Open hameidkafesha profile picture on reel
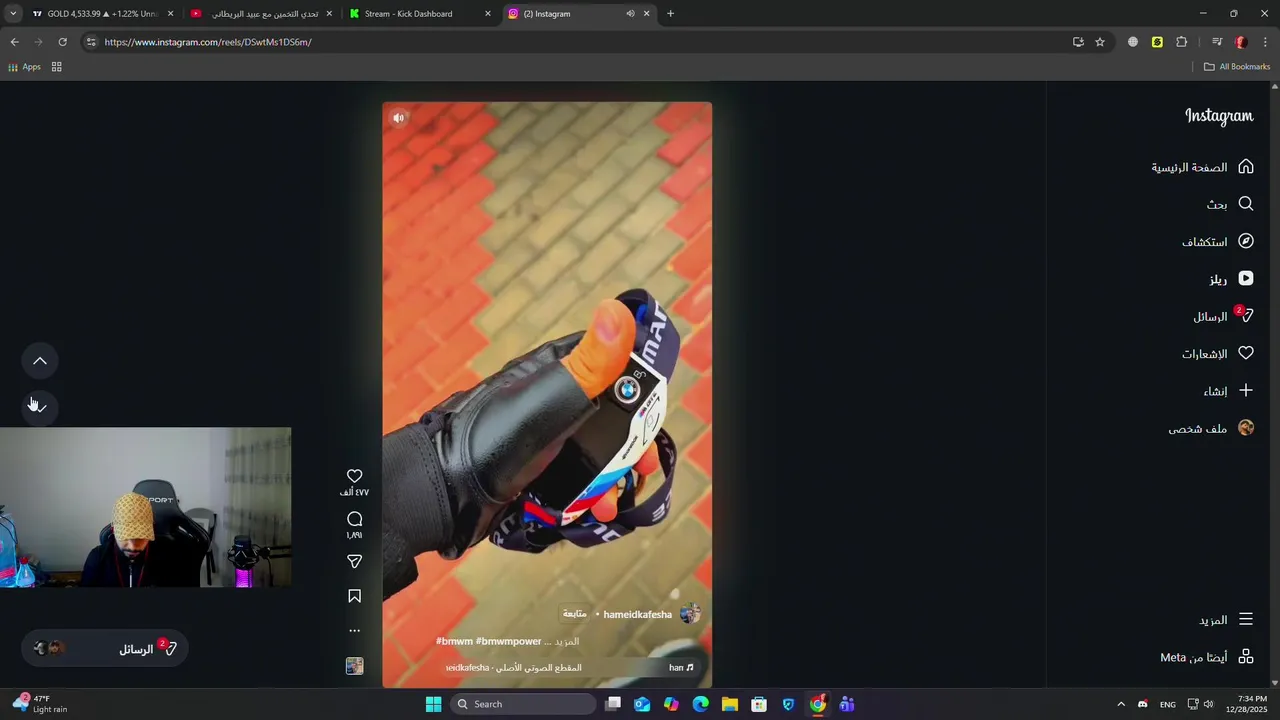Image resolution: width=1280 pixels, height=720 pixels. pos(690,614)
